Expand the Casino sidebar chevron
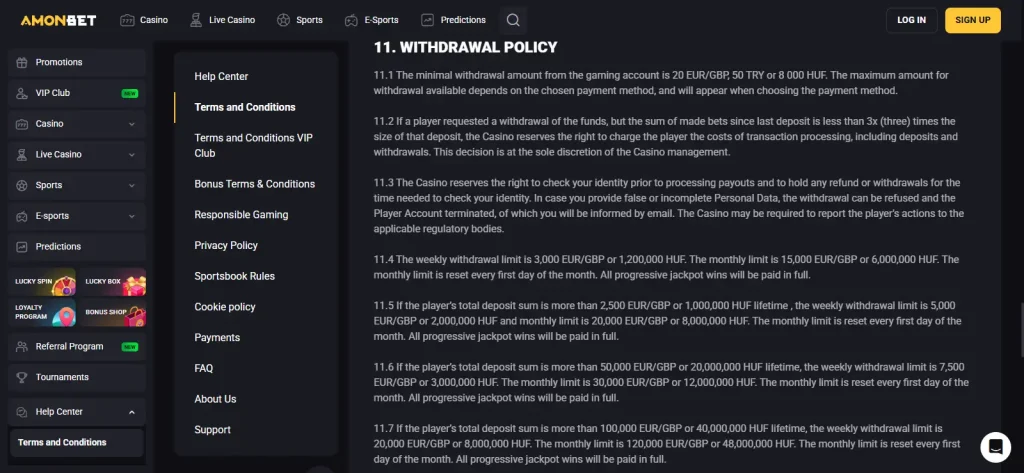1024x473 pixels. [x=132, y=123]
